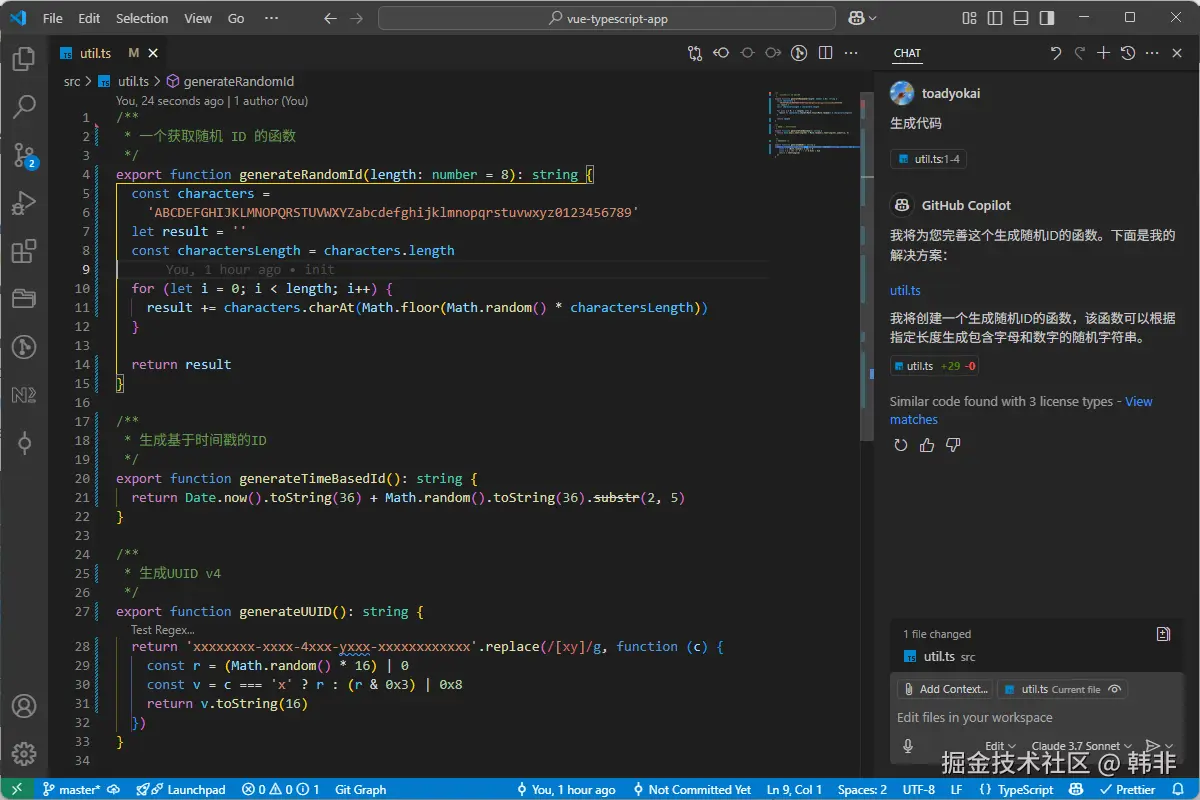Open the Claude 3.7 Sonnet model dropdown

coord(1081,746)
